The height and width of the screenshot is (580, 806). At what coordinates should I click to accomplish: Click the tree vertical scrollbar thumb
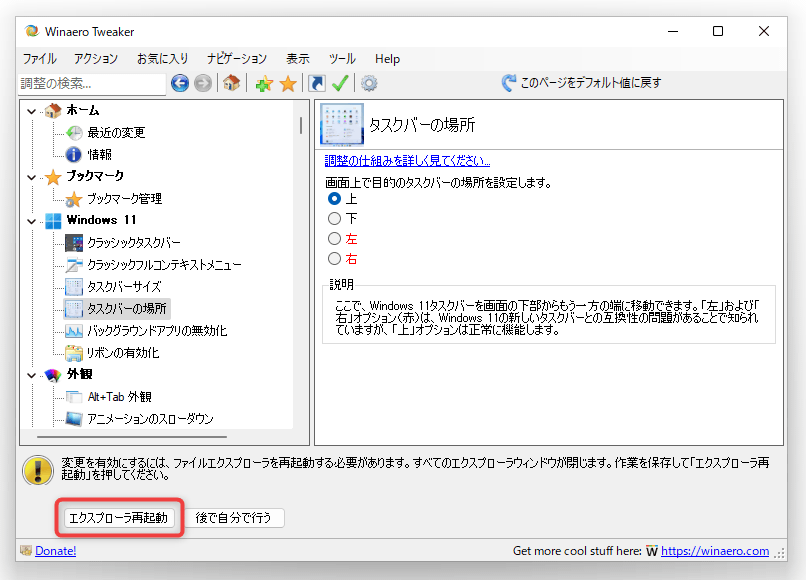pyautogui.click(x=301, y=125)
